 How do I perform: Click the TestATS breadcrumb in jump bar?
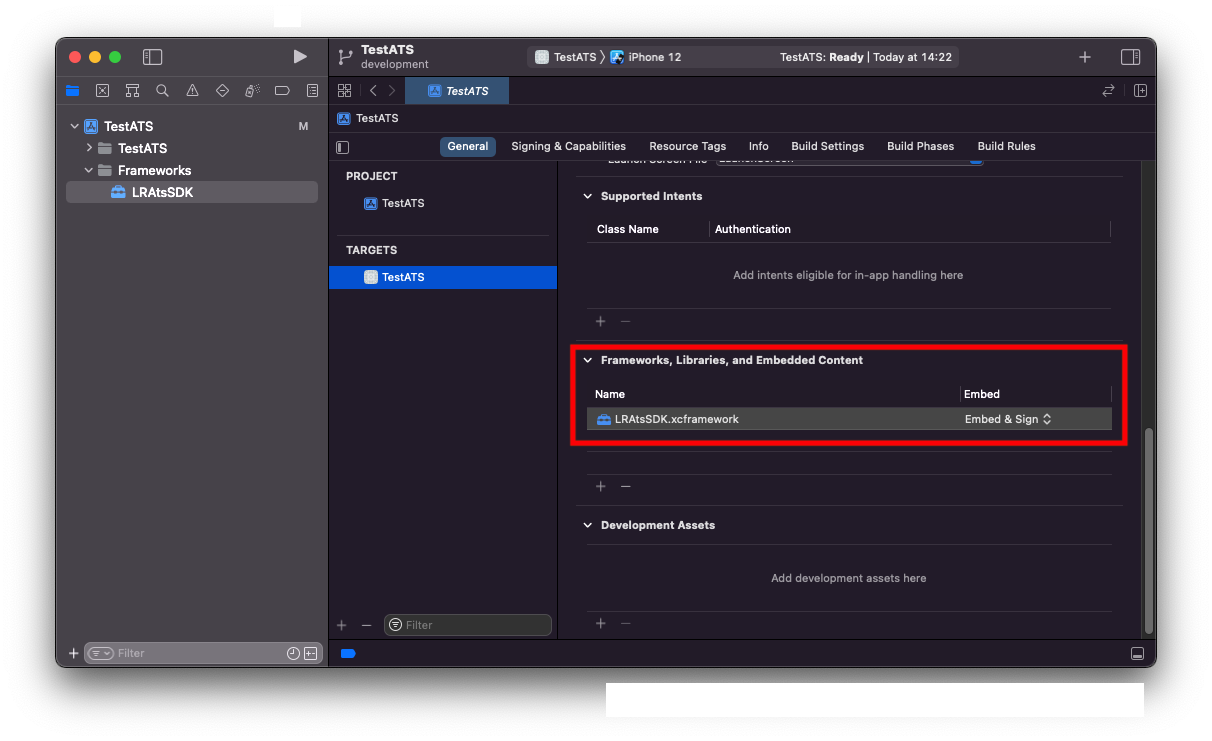click(x=368, y=118)
